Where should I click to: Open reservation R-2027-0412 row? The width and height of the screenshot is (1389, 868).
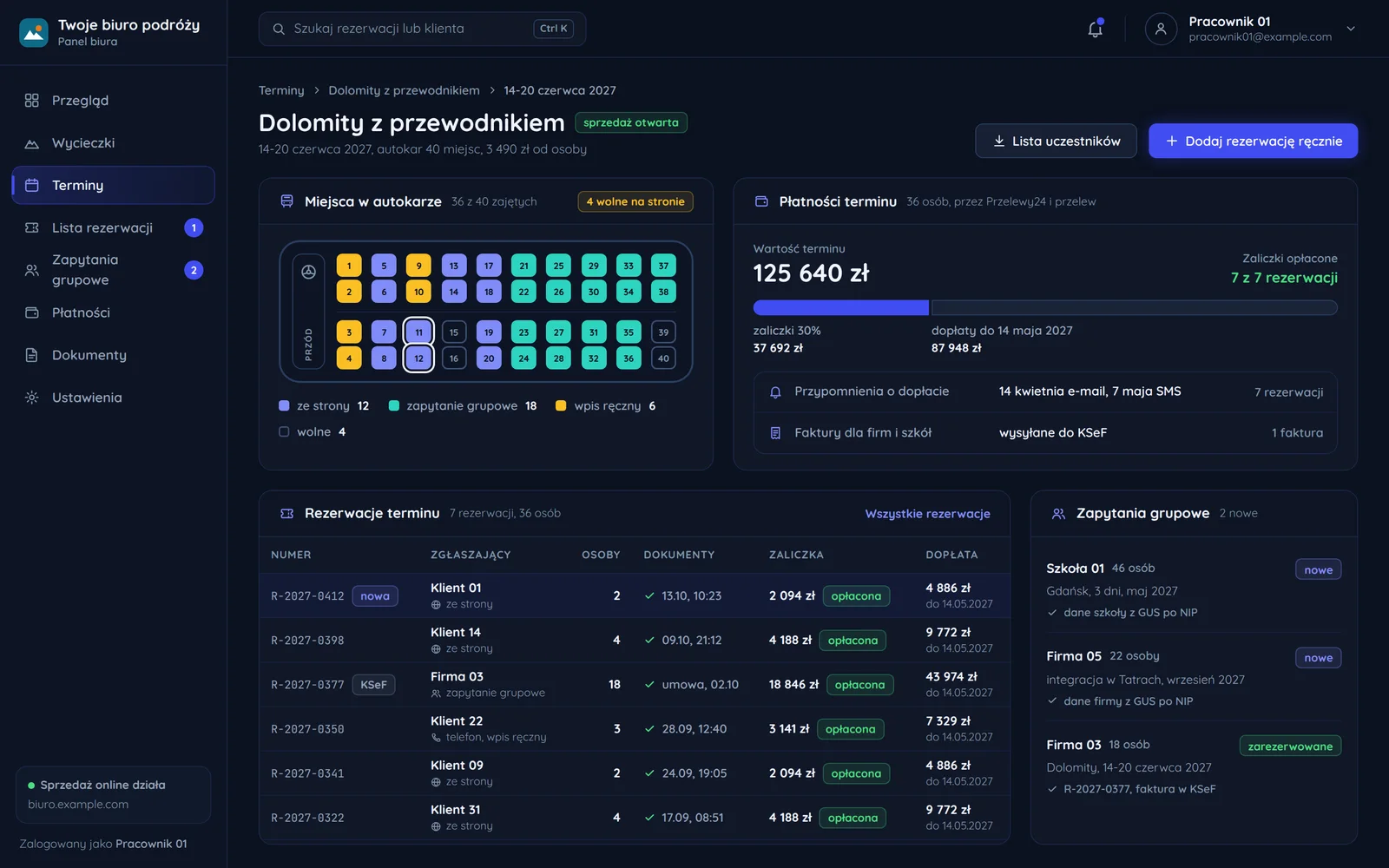coord(635,596)
